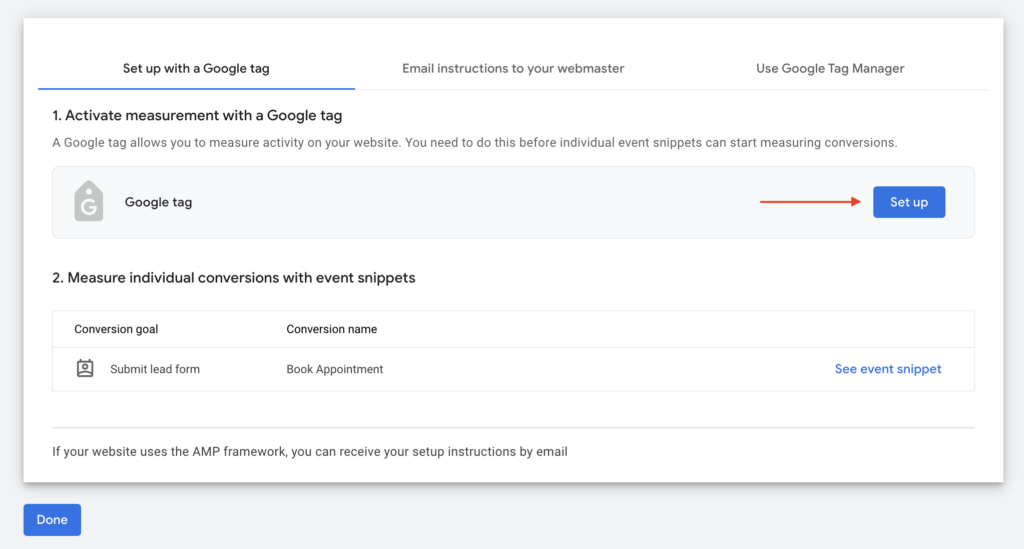
Task: Click the Conversion name column header
Action: point(331,329)
